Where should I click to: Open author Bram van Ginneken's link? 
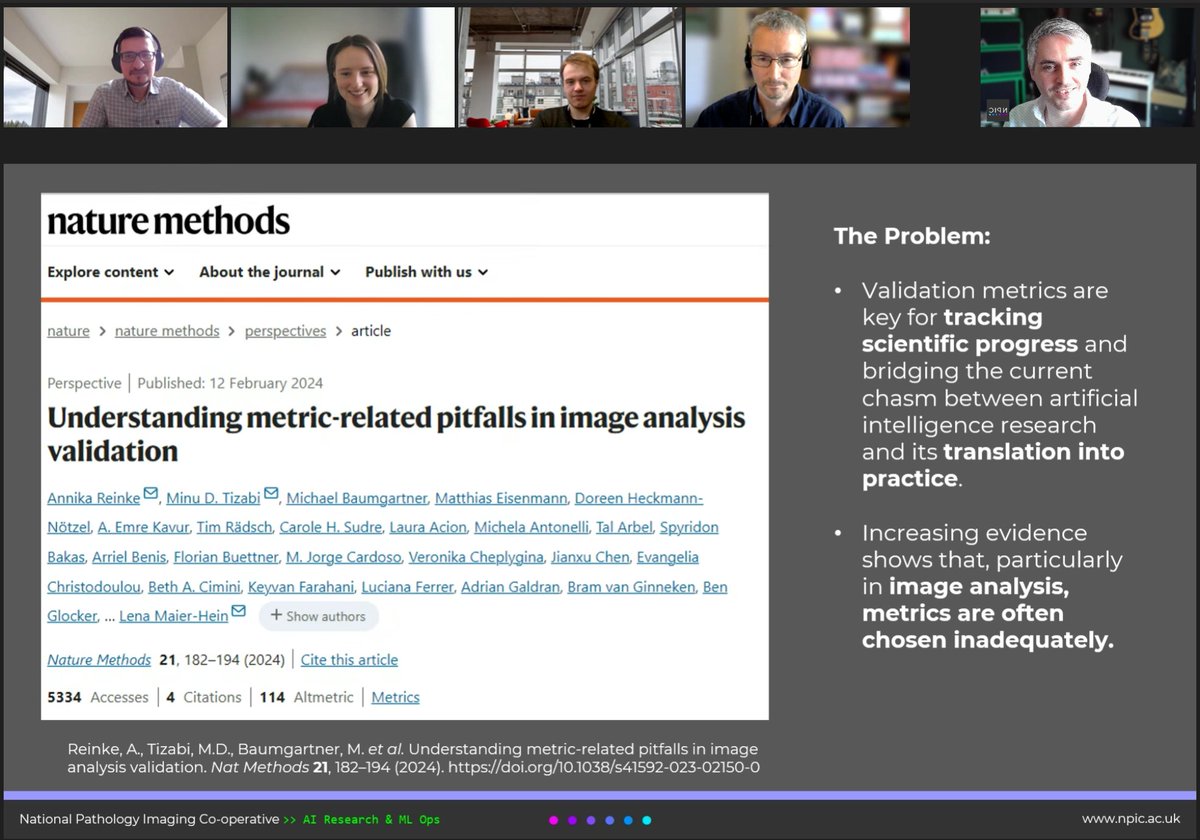tap(630, 587)
